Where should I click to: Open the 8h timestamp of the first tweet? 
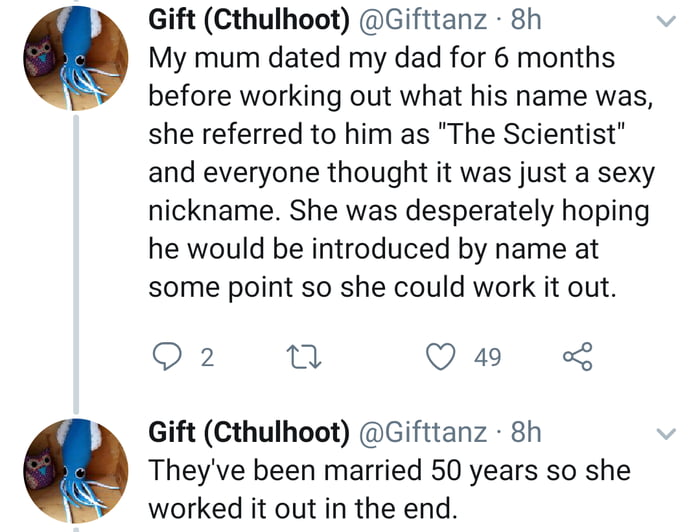(525, 20)
